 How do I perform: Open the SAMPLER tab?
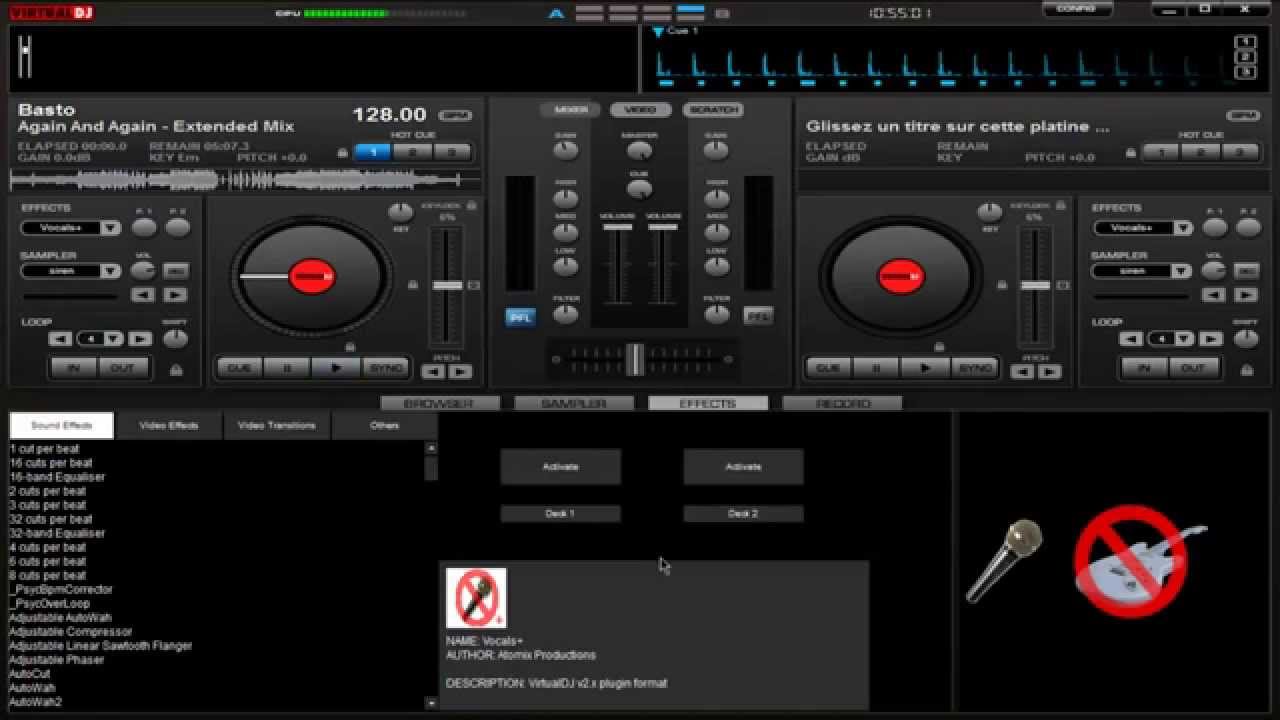click(x=574, y=403)
